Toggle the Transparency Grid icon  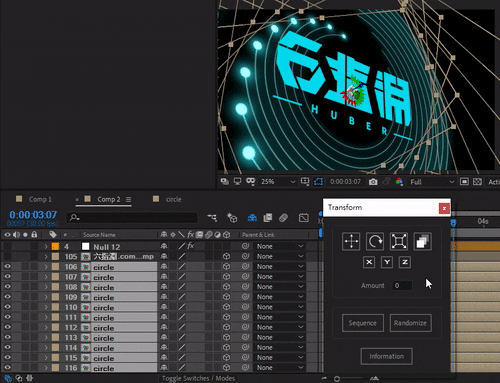(x=477, y=182)
